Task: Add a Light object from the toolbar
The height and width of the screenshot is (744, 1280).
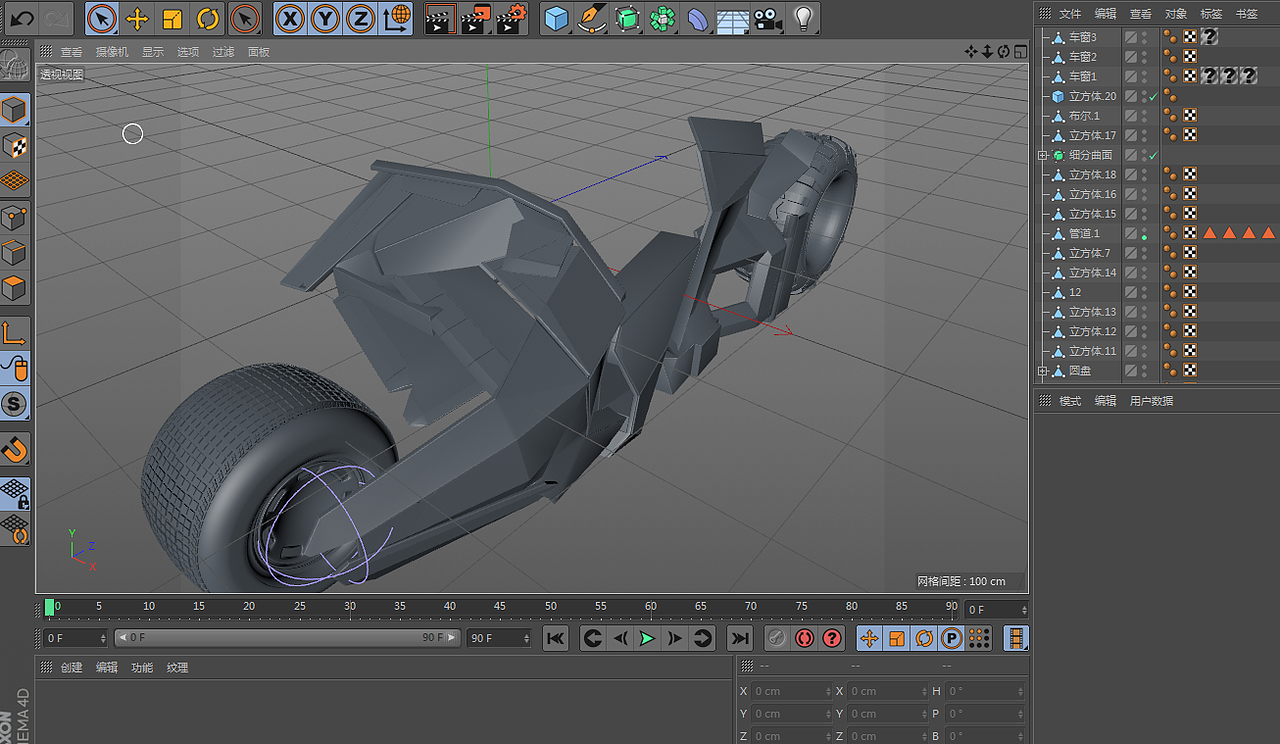Action: 803,18
